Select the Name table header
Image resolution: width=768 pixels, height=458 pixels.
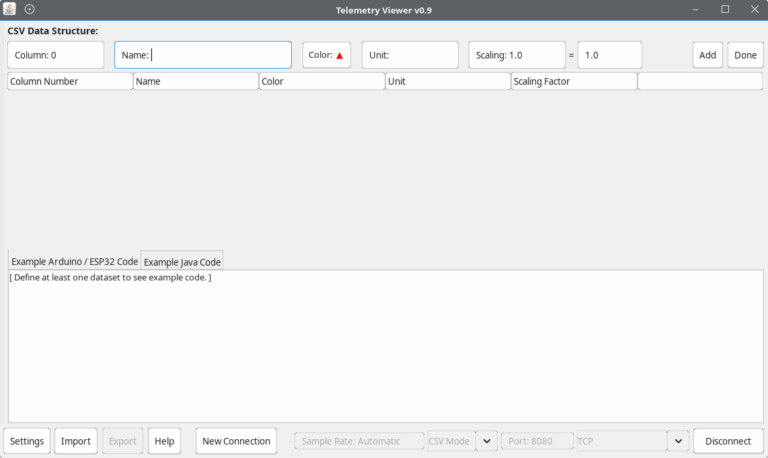(196, 81)
